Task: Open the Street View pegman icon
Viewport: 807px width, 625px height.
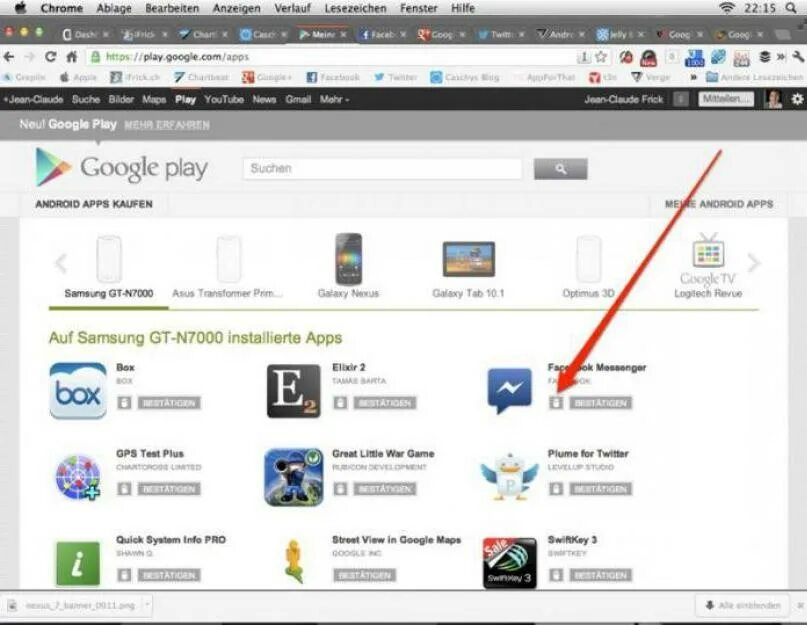Action: pos(293,561)
